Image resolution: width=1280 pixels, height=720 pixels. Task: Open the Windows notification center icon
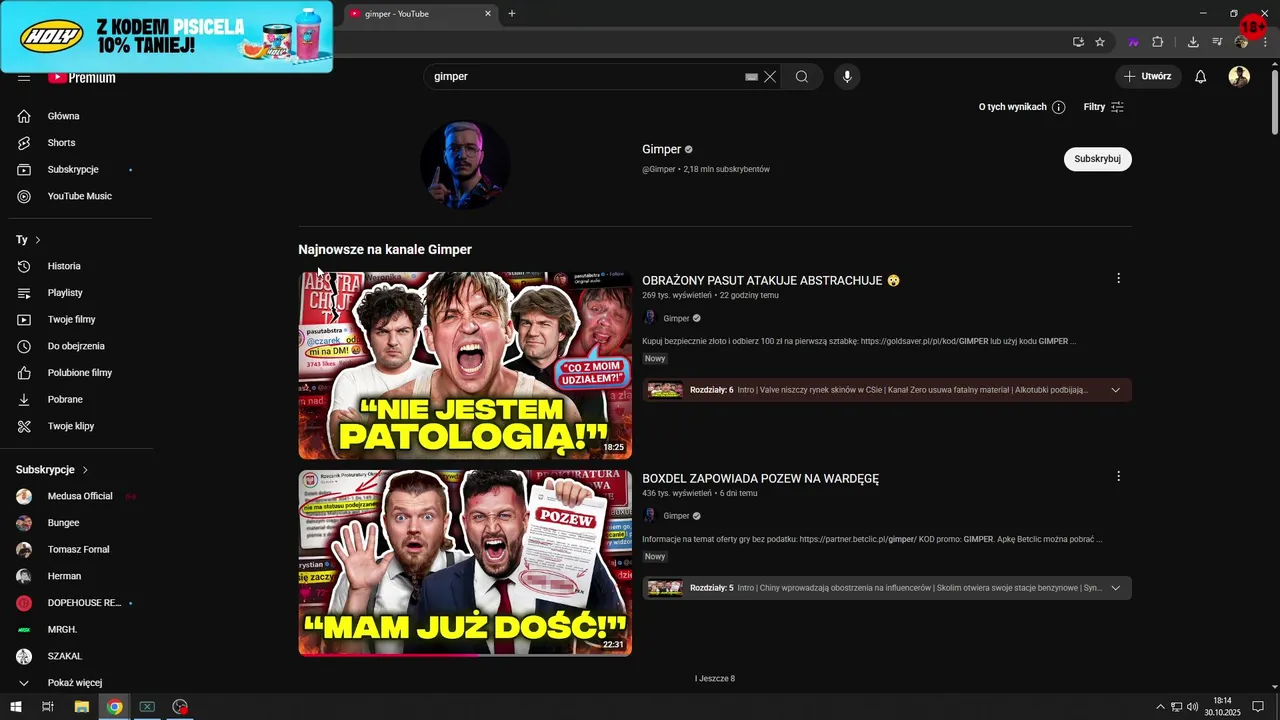1259,707
